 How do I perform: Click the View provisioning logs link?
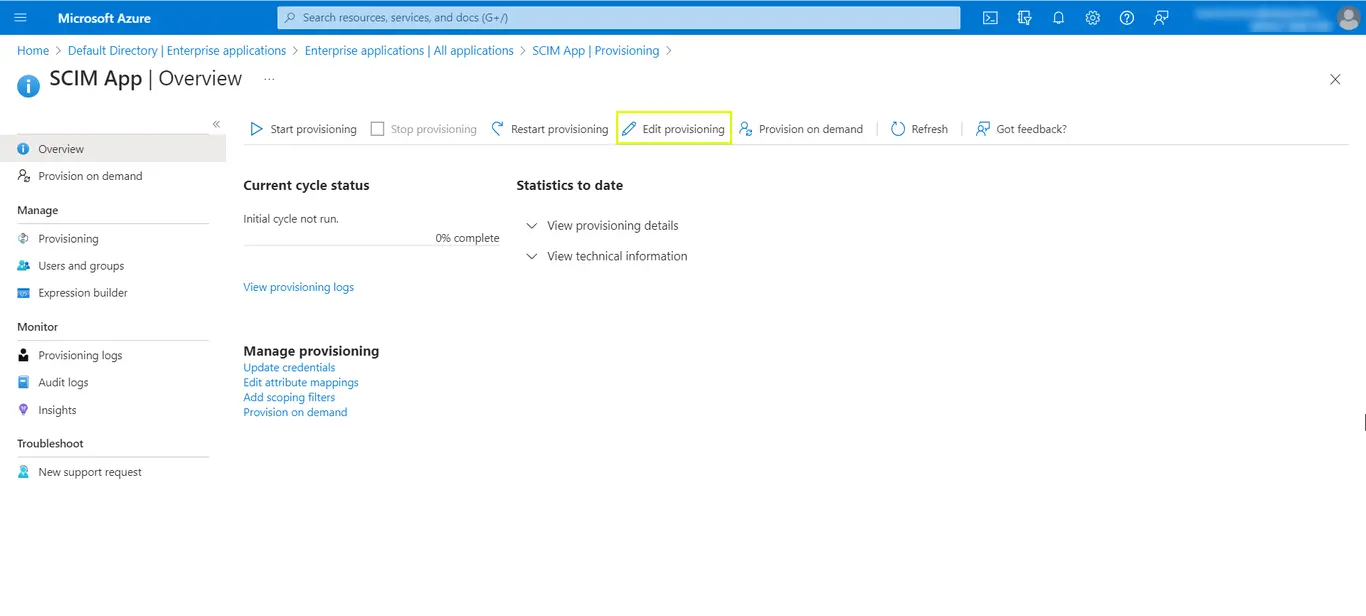pos(298,288)
